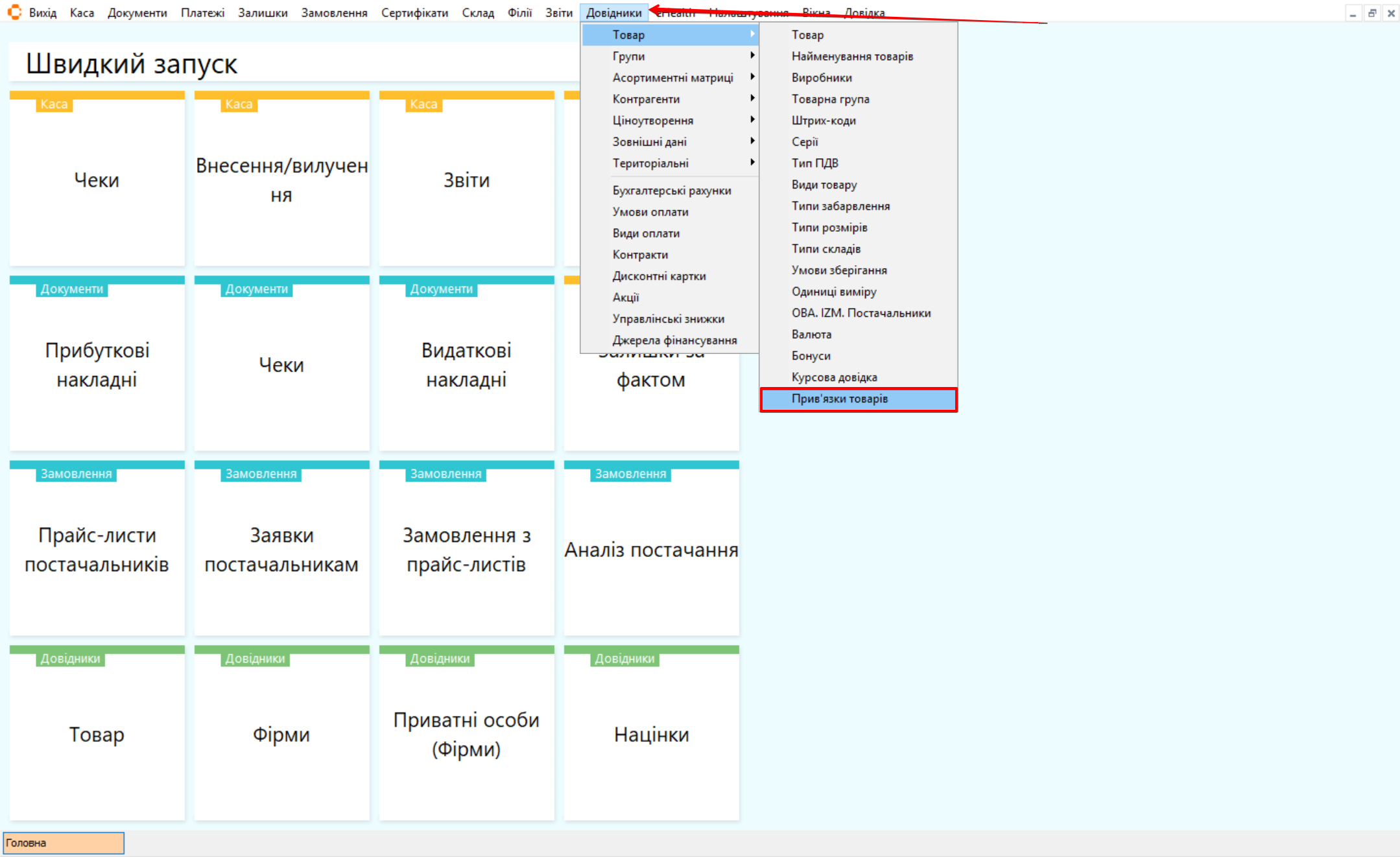Choose Виробники in the submenu
The width and height of the screenshot is (1400, 857).
[822, 77]
